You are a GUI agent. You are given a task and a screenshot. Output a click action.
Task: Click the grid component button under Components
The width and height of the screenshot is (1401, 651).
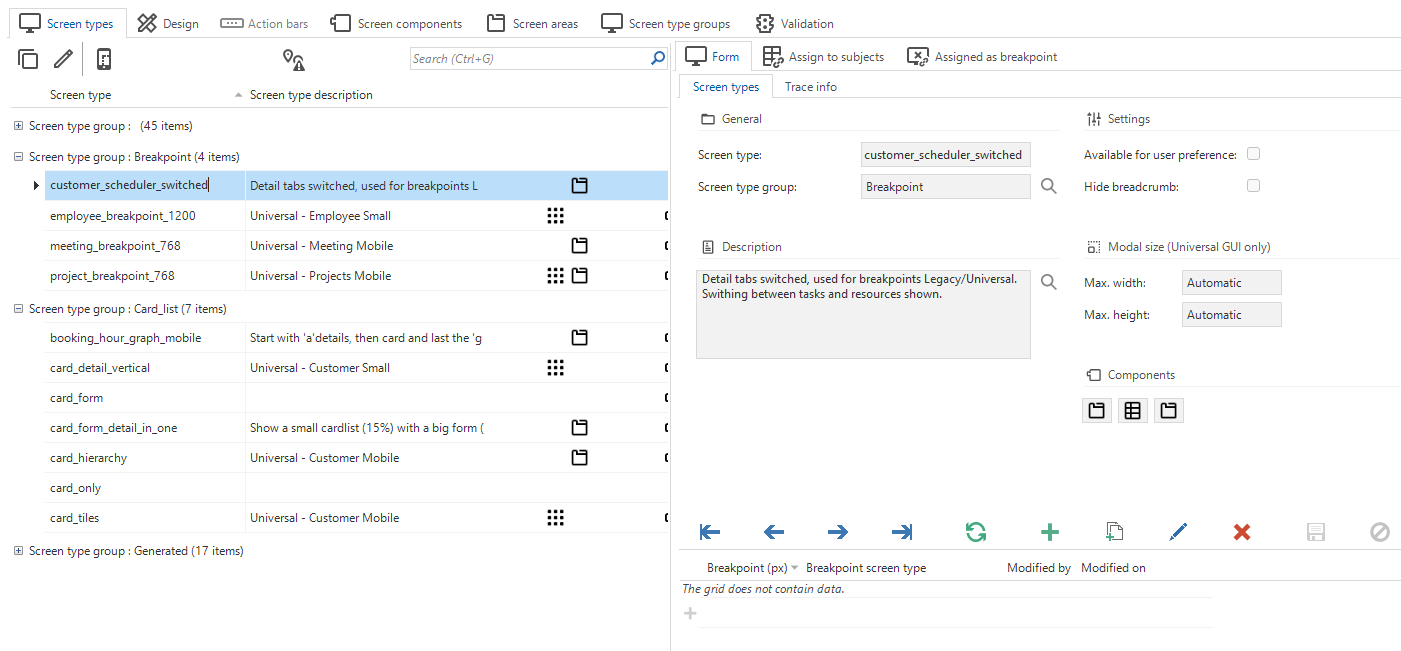[x=1132, y=410]
